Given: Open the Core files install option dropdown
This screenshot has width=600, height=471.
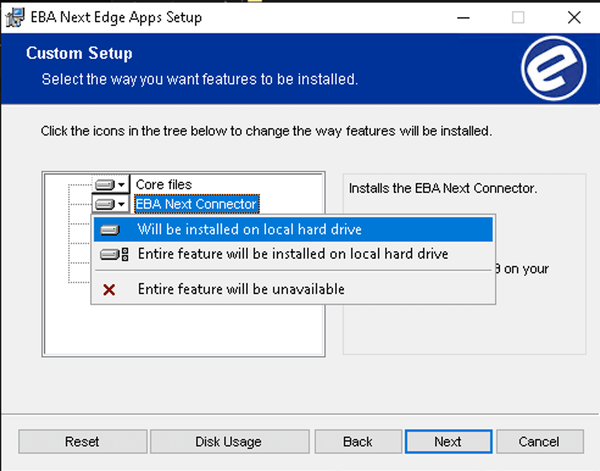Looking at the screenshot, I should (112, 185).
